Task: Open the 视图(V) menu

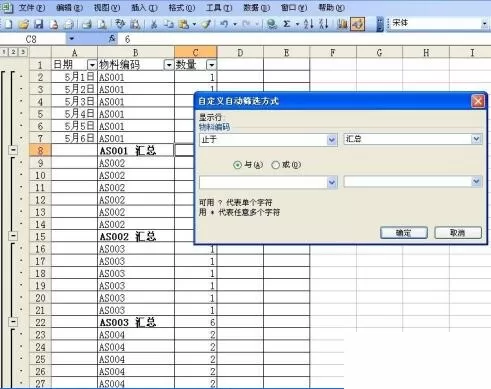Action: tap(107, 7)
